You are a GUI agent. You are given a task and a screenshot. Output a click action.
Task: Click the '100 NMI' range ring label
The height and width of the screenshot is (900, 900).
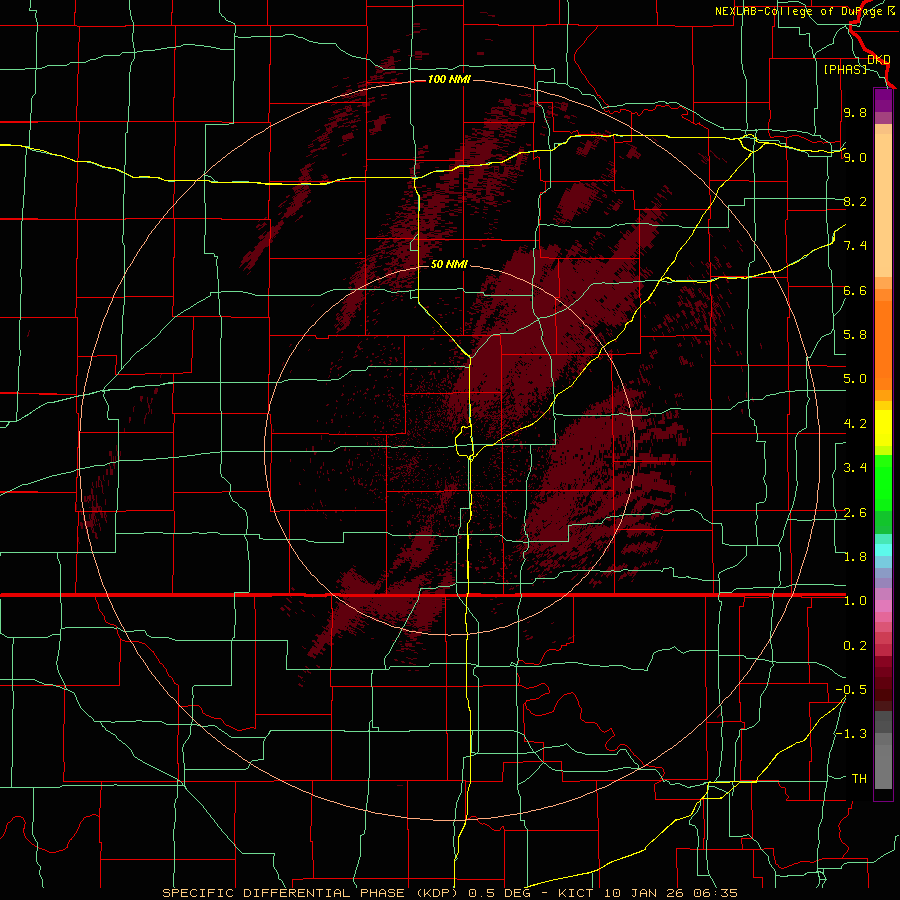(449, 79)
